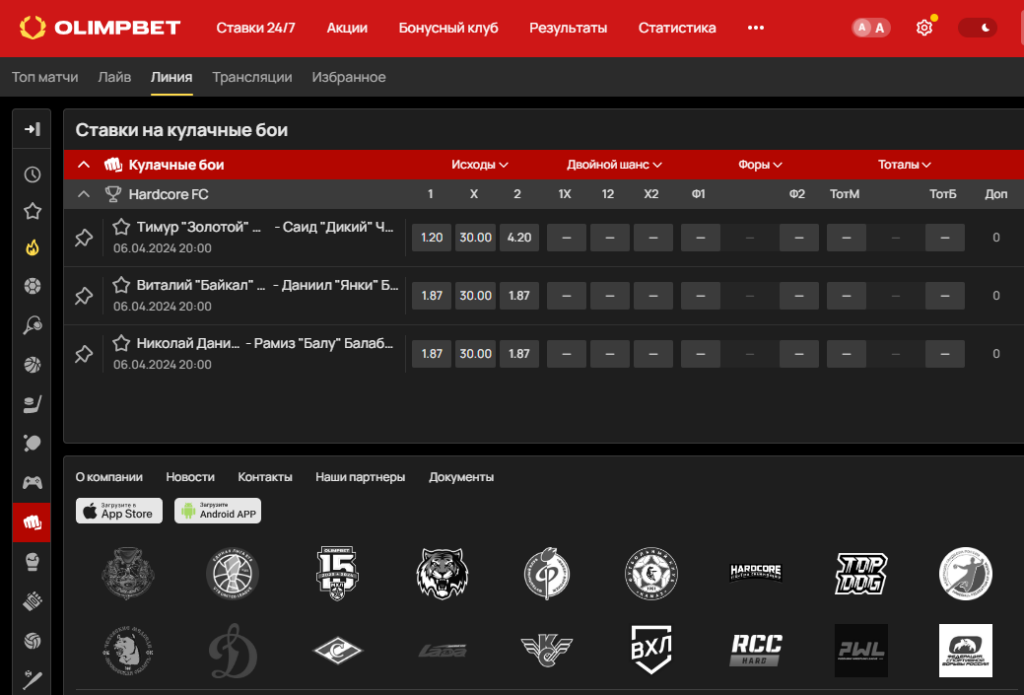Switch to Трансляции tab
The width and height of the screenshot is (1024, 695).
pos(252,77)
